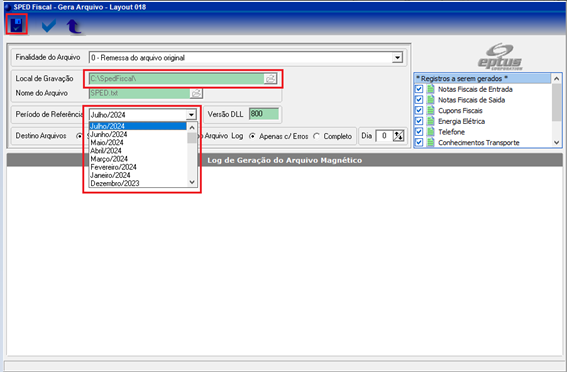Click the blue checkmark validate toolbar icon
Image resolution: width=567 pixels, height=372 pixels.
[x=49, y=26]
